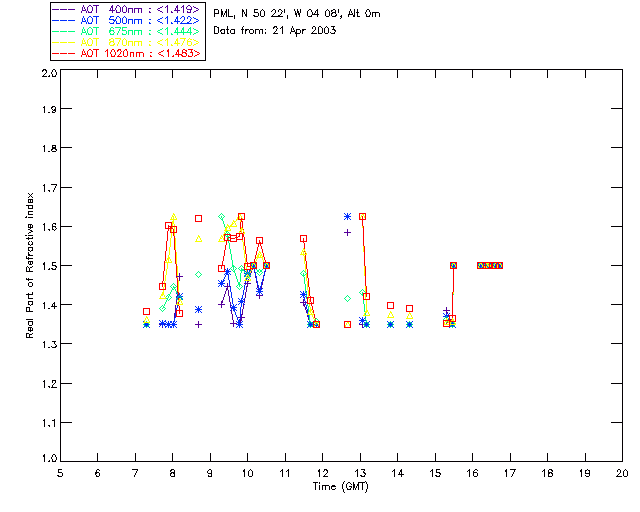Click the 1.8 y-axis tick label
The width and height of the screenshot is (640, 512).
pyautogui.click(x=49, y=148)
